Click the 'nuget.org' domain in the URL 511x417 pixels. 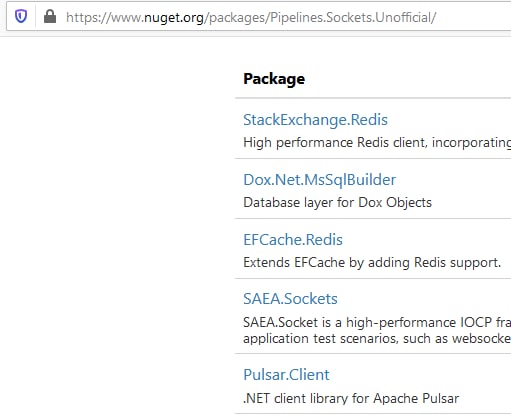point(174,18)
